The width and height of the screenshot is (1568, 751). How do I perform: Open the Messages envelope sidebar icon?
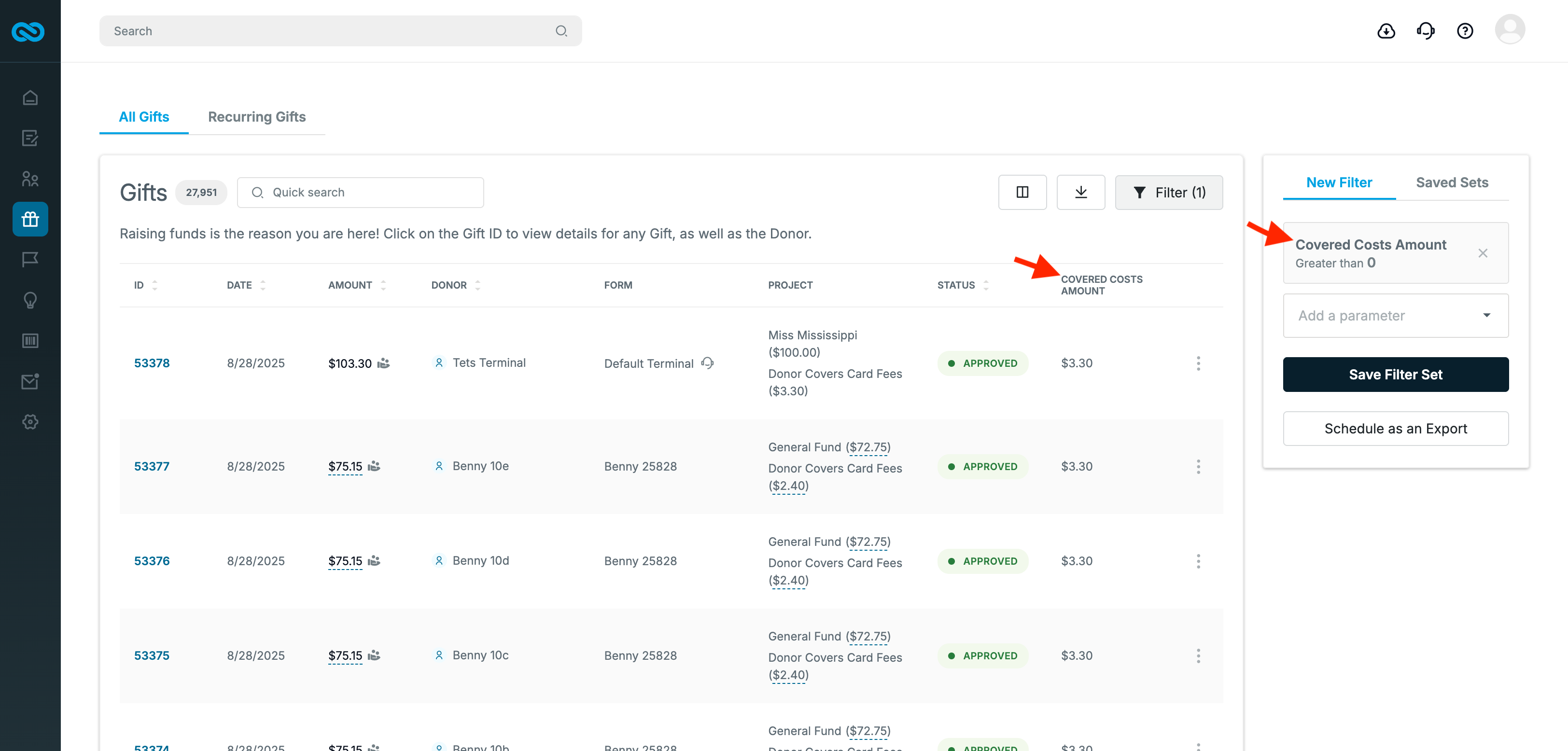30,382
